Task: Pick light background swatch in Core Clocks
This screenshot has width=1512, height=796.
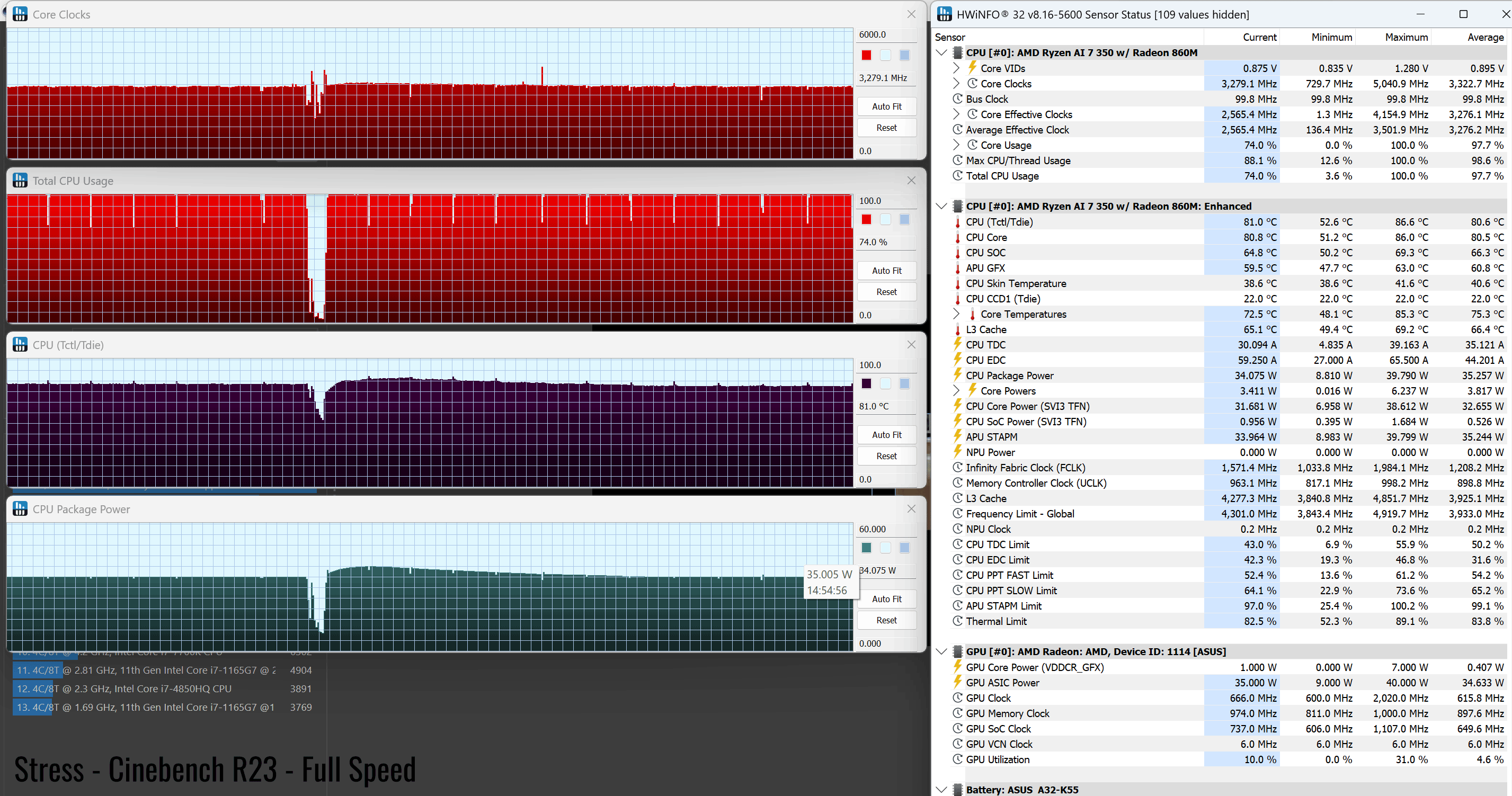Action: coord(885,55)
